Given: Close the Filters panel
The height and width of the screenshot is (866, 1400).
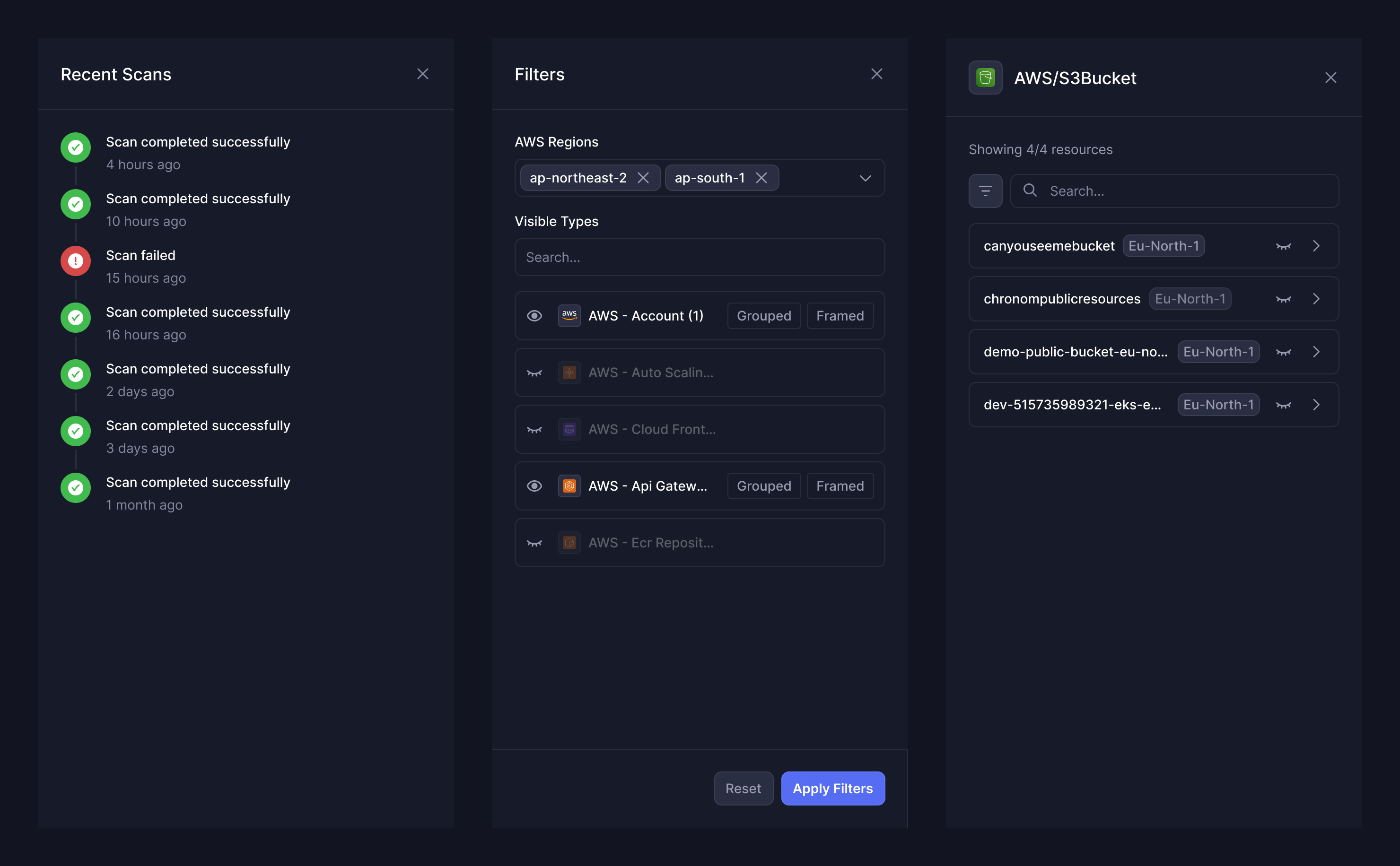Looking at the screenshot, I should (876, 74).
